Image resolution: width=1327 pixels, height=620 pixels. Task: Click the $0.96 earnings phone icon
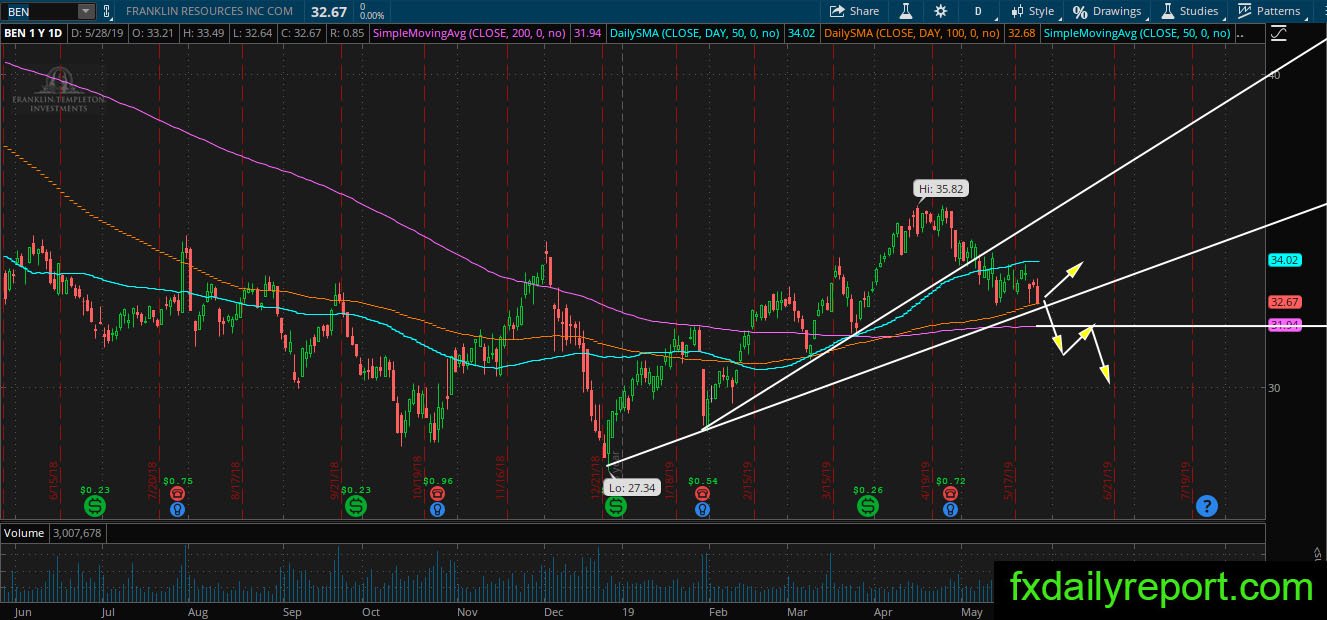click(x=437, y=494)
